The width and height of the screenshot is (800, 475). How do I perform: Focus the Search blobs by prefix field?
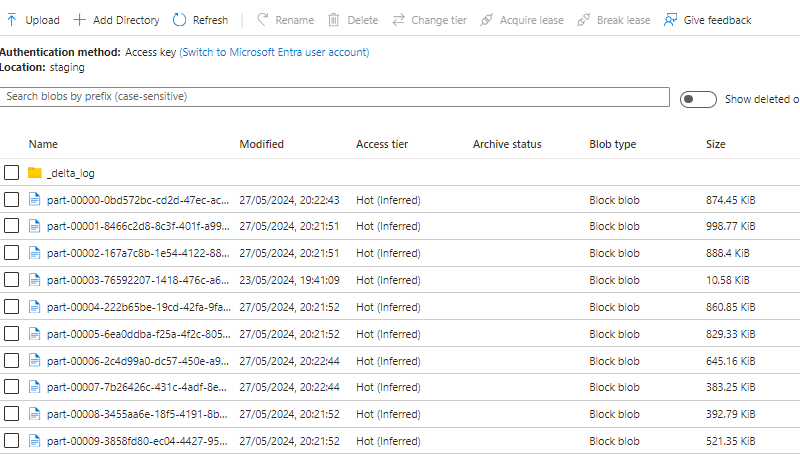tap(335, 97)
